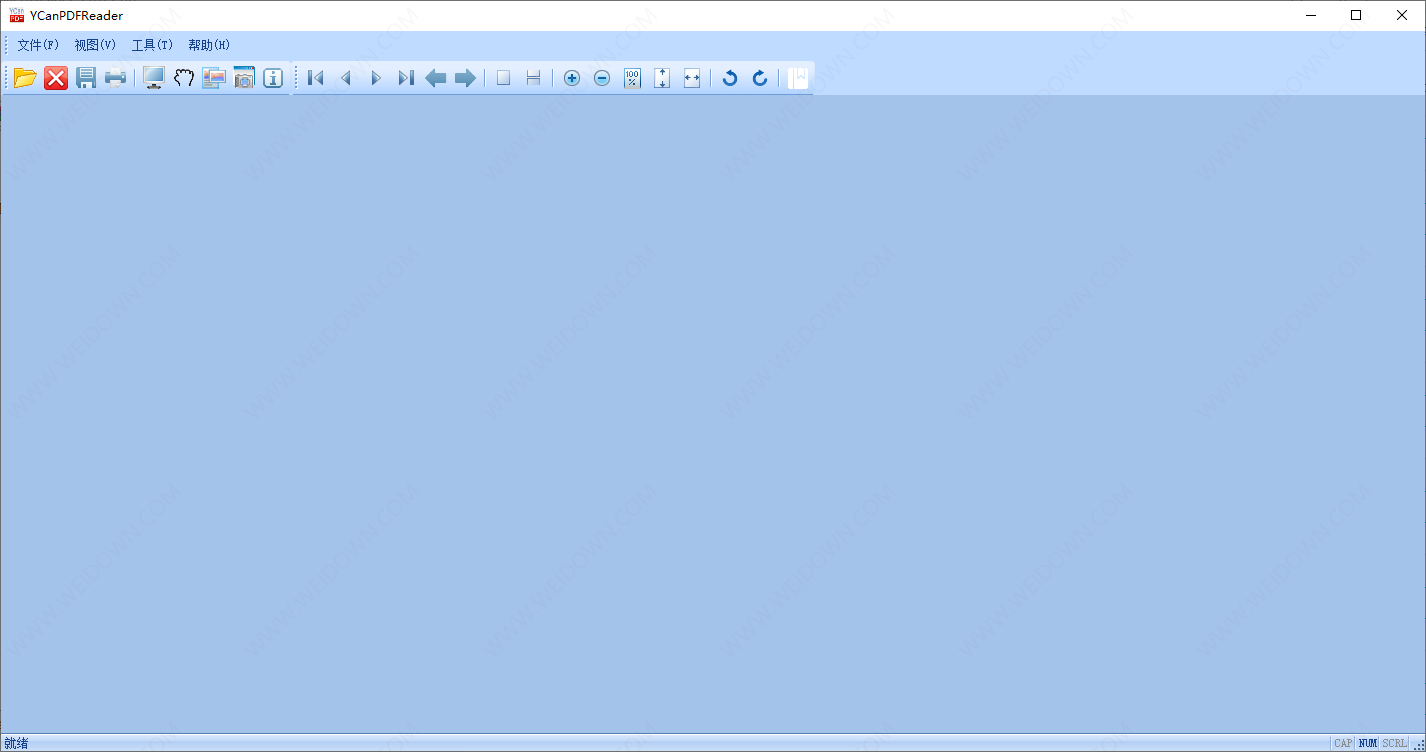The image size is (1426, 752).
Task: Zoom in with the plus icon
Action: coord(572,78)
